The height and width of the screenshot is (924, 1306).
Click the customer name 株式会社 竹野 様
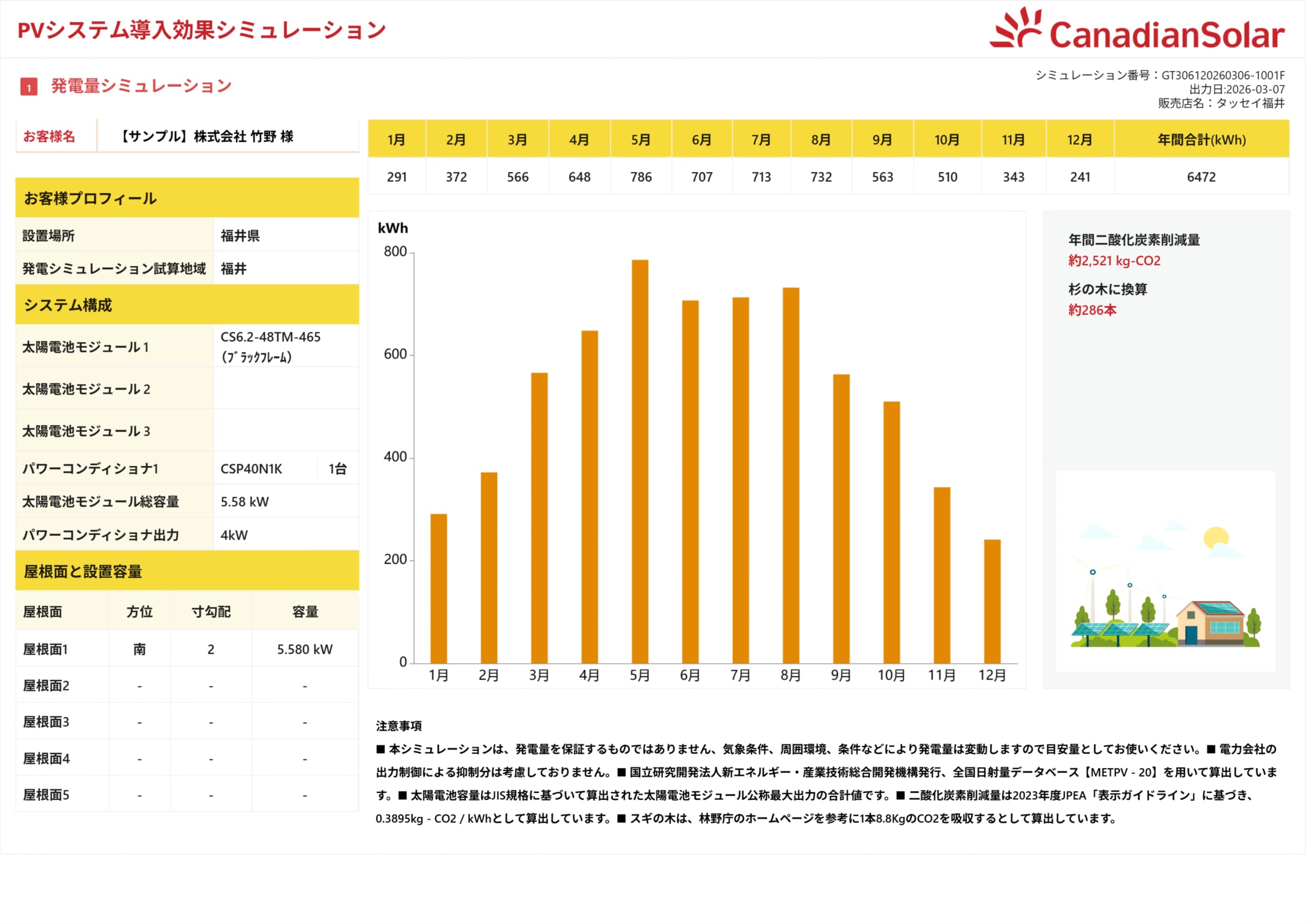pos(243,137)
